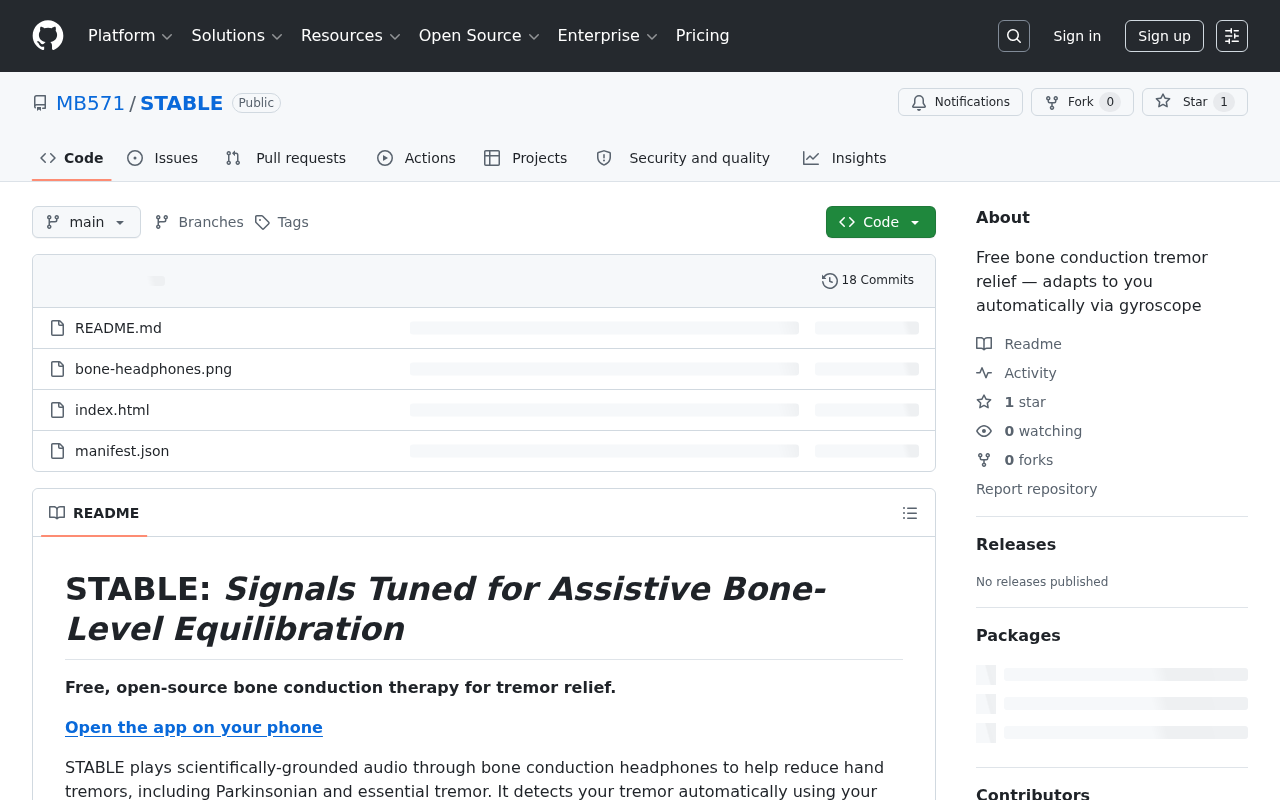Click the fork icon beside 0 forks
Screen dimensions: 1280x800
[x=984, y=460]
